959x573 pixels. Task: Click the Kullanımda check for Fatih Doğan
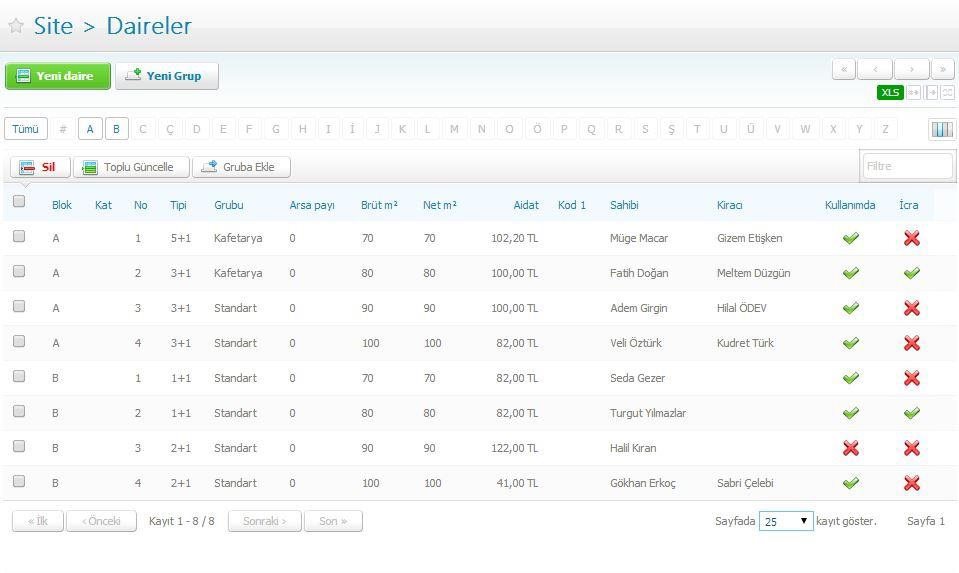point(851,273)
